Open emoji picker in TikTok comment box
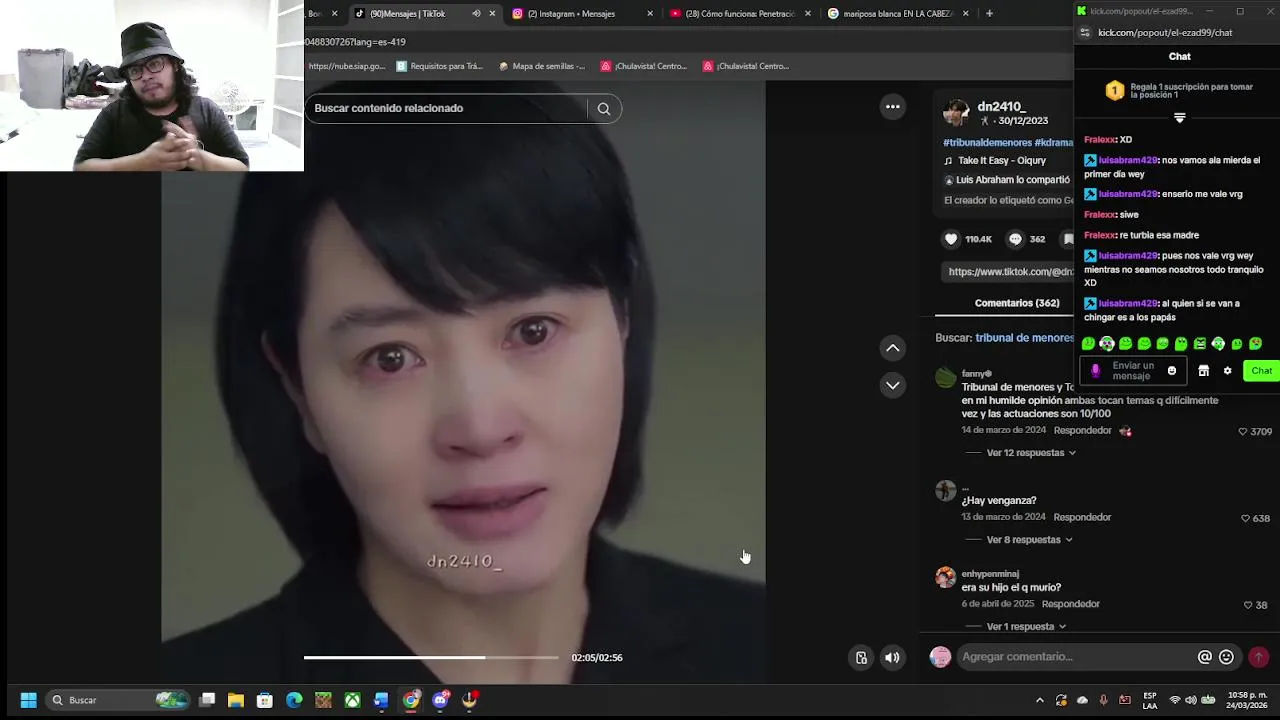Image resolution: width=1280 pixels, height=720 pixels. pyautogui.click(x=1227, y=657)
